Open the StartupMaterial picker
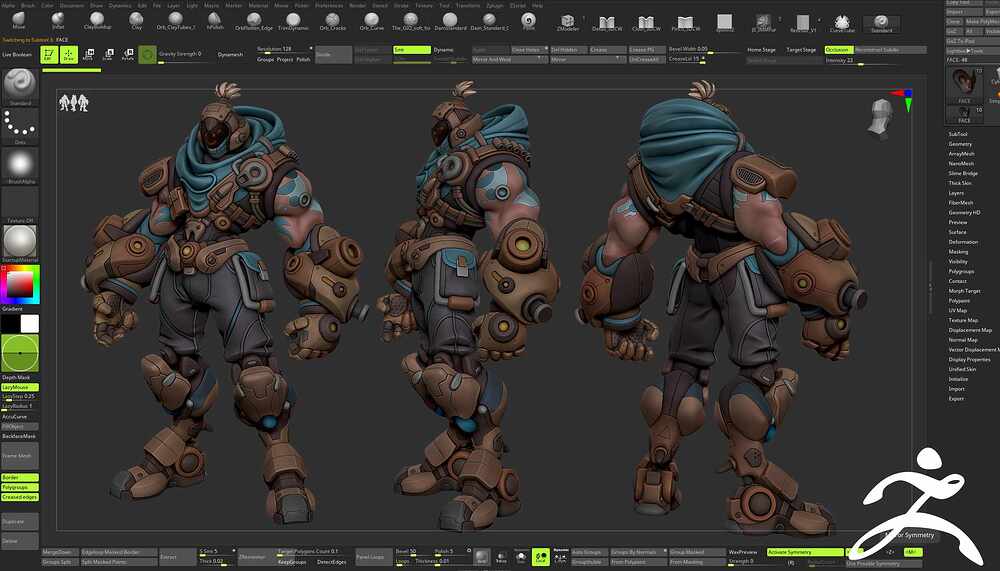 [20, 244]
